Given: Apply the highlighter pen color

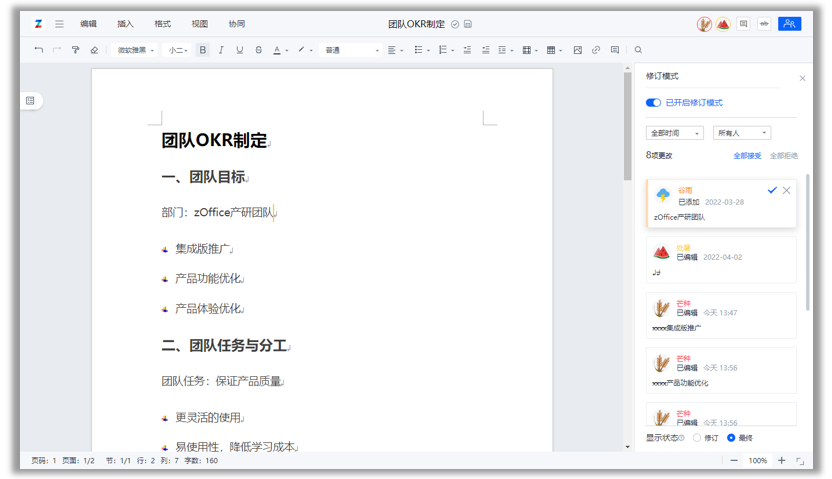Looking at the screenshot, I should [x=301, y=50].
